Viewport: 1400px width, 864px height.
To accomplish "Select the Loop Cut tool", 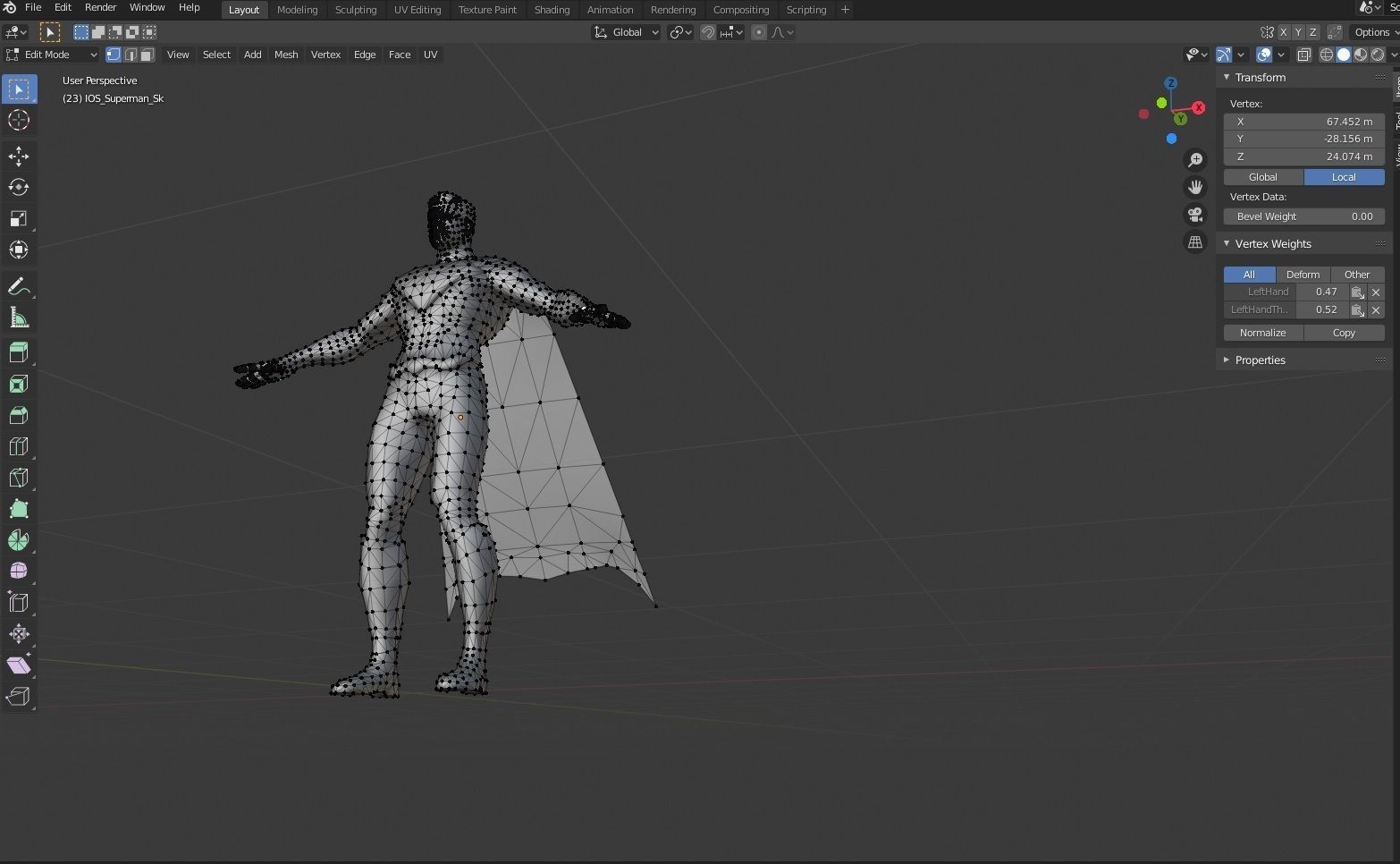I will (19, 446).
